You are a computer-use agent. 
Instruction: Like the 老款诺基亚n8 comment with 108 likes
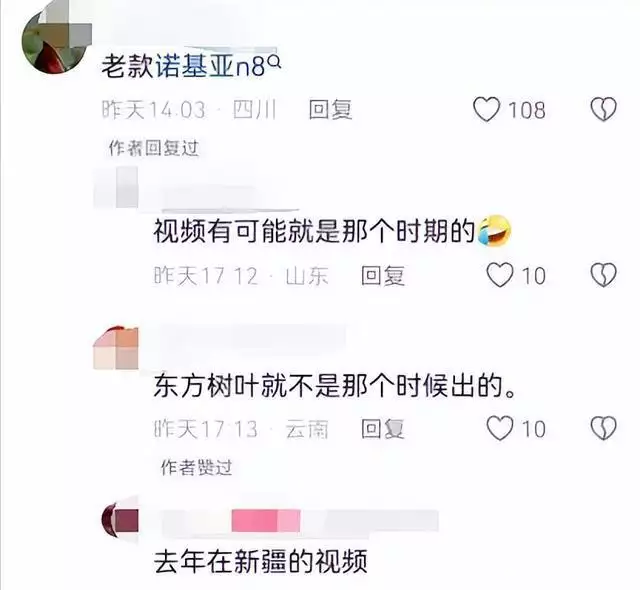click(x=486, y=110)
